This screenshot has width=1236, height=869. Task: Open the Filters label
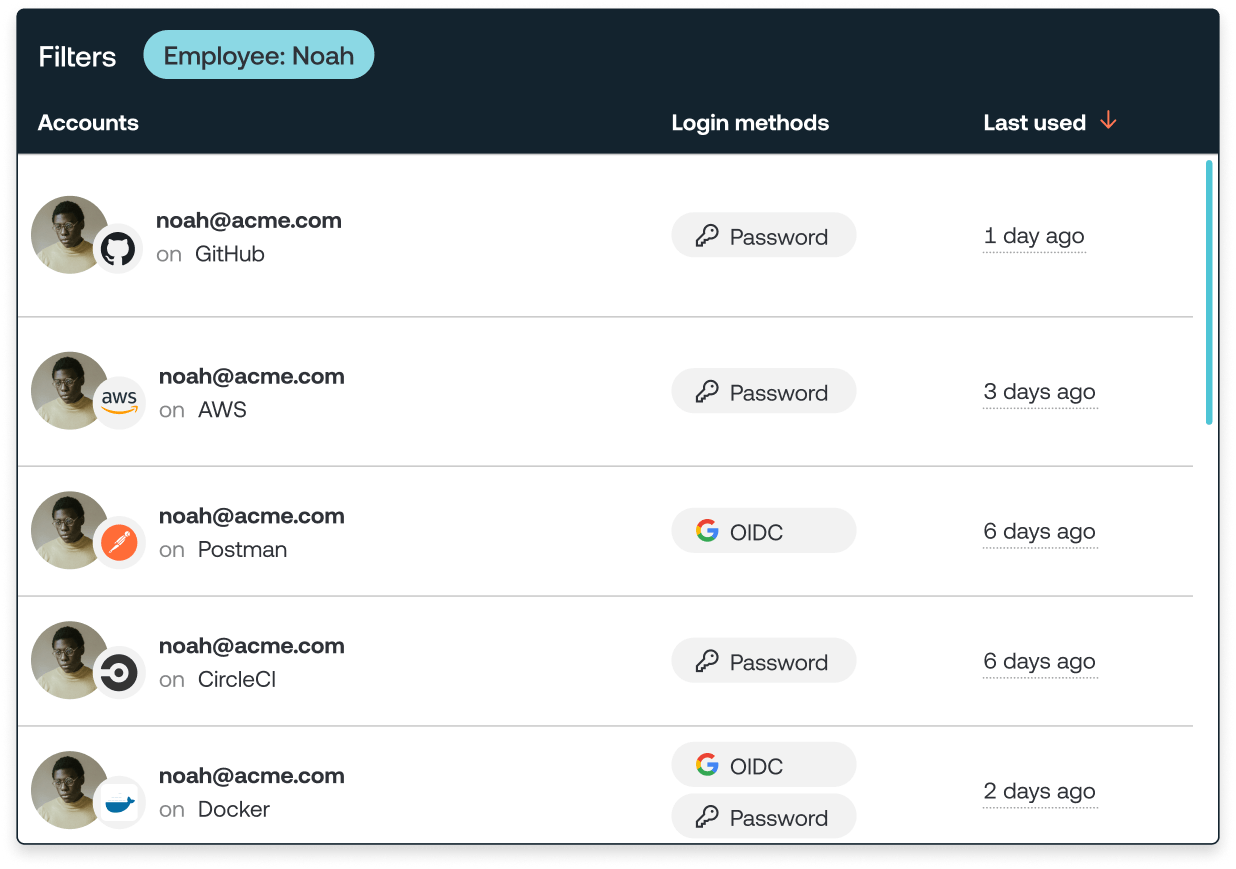point(77,57)
